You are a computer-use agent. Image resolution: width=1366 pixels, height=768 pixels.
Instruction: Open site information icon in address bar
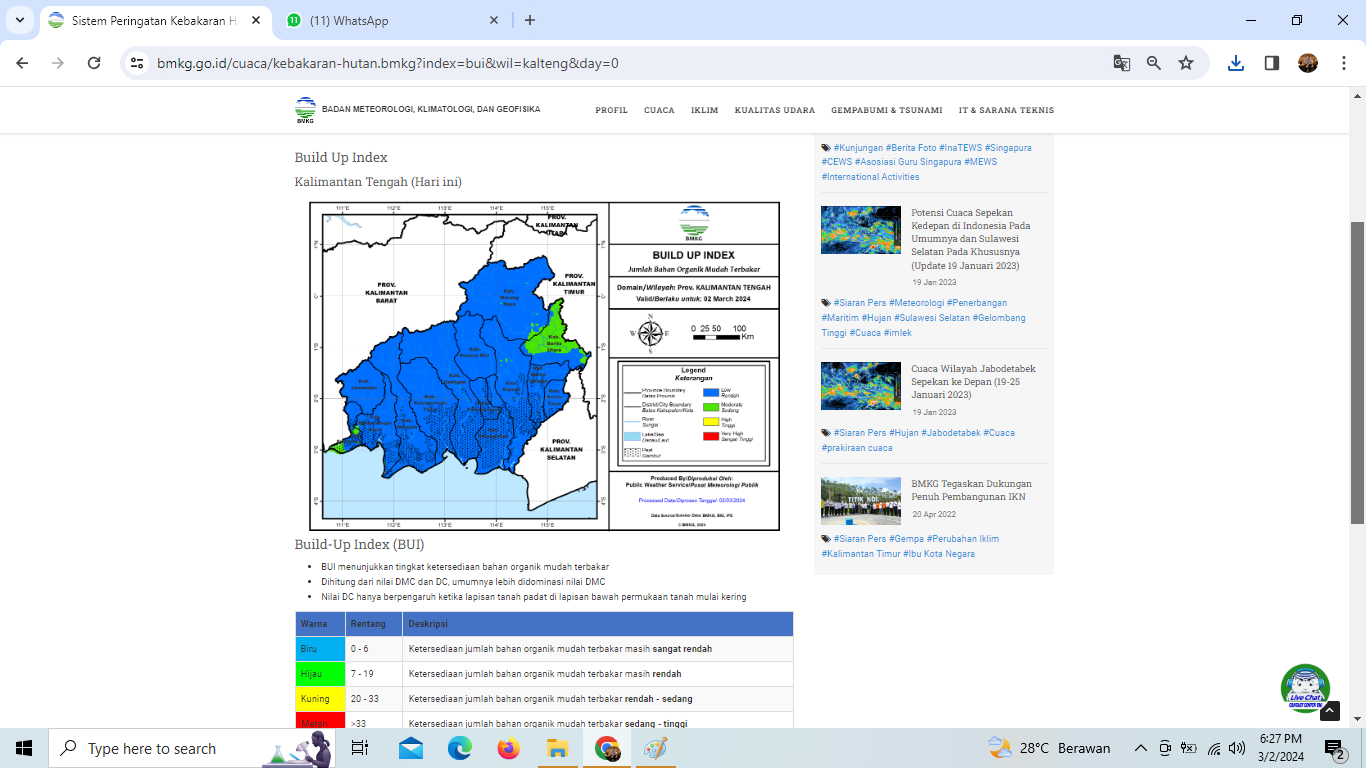pos(138,63)
